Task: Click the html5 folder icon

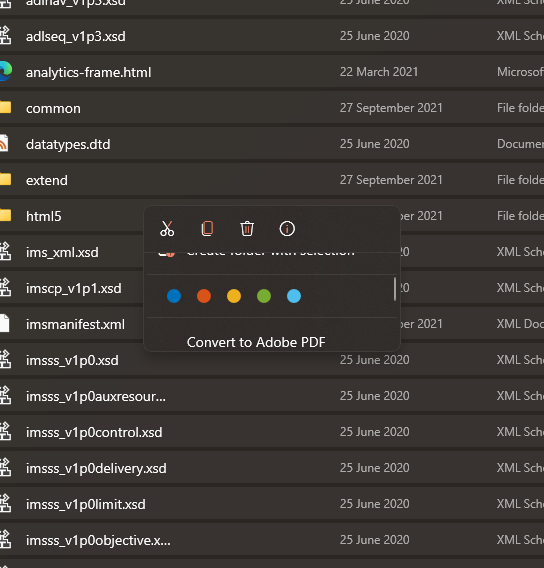Action: coord(5,215)
